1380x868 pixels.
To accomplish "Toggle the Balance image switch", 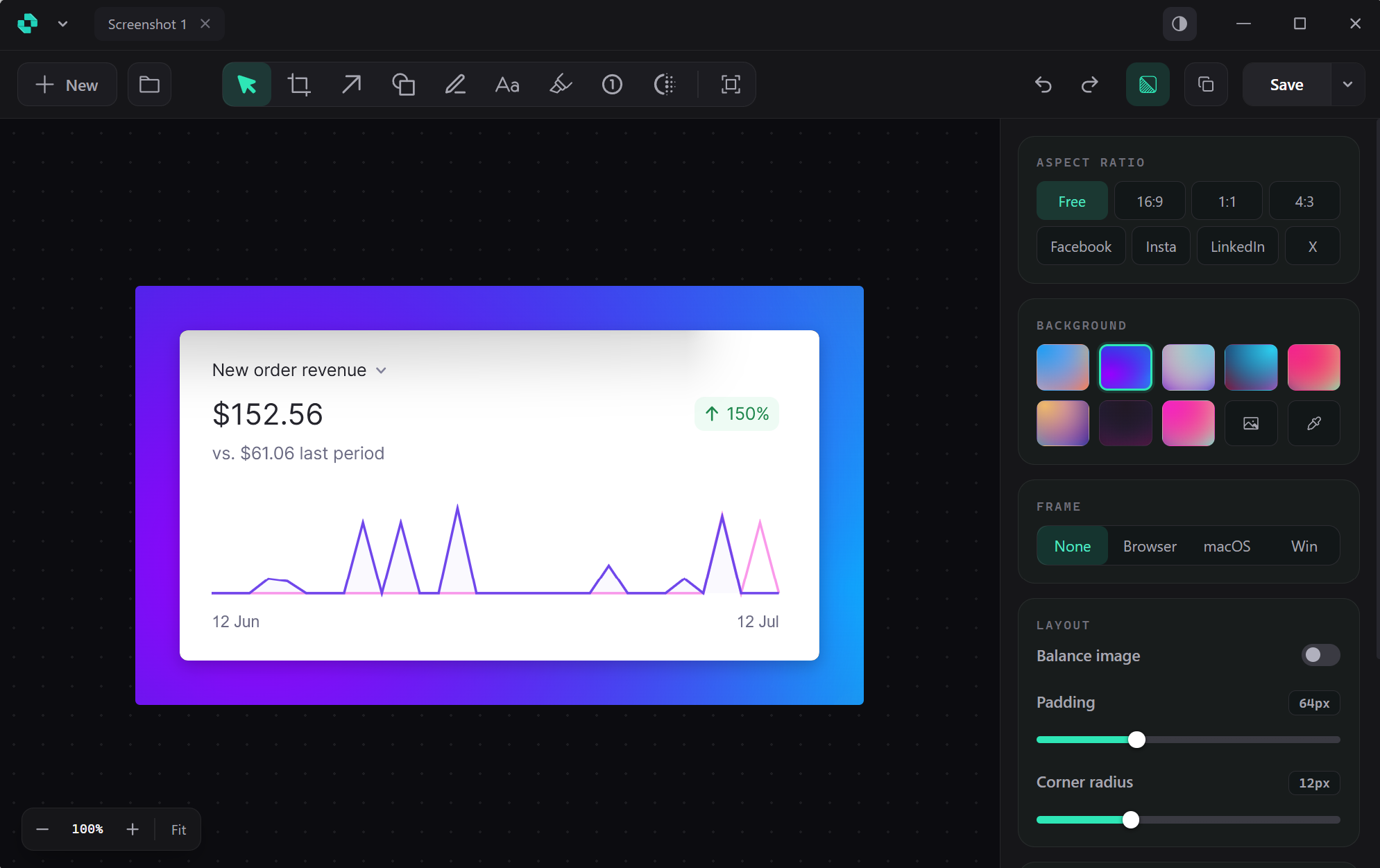I will pyautogui.click(x=1320, y=655).
